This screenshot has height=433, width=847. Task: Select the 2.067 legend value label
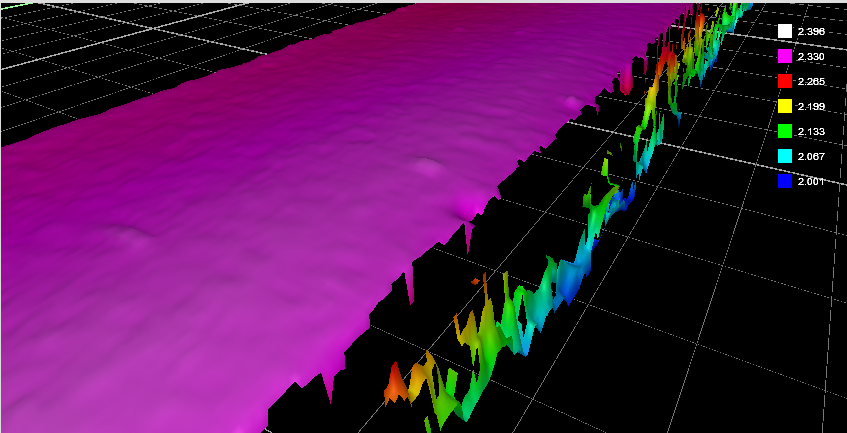click(x=811, y=156)
